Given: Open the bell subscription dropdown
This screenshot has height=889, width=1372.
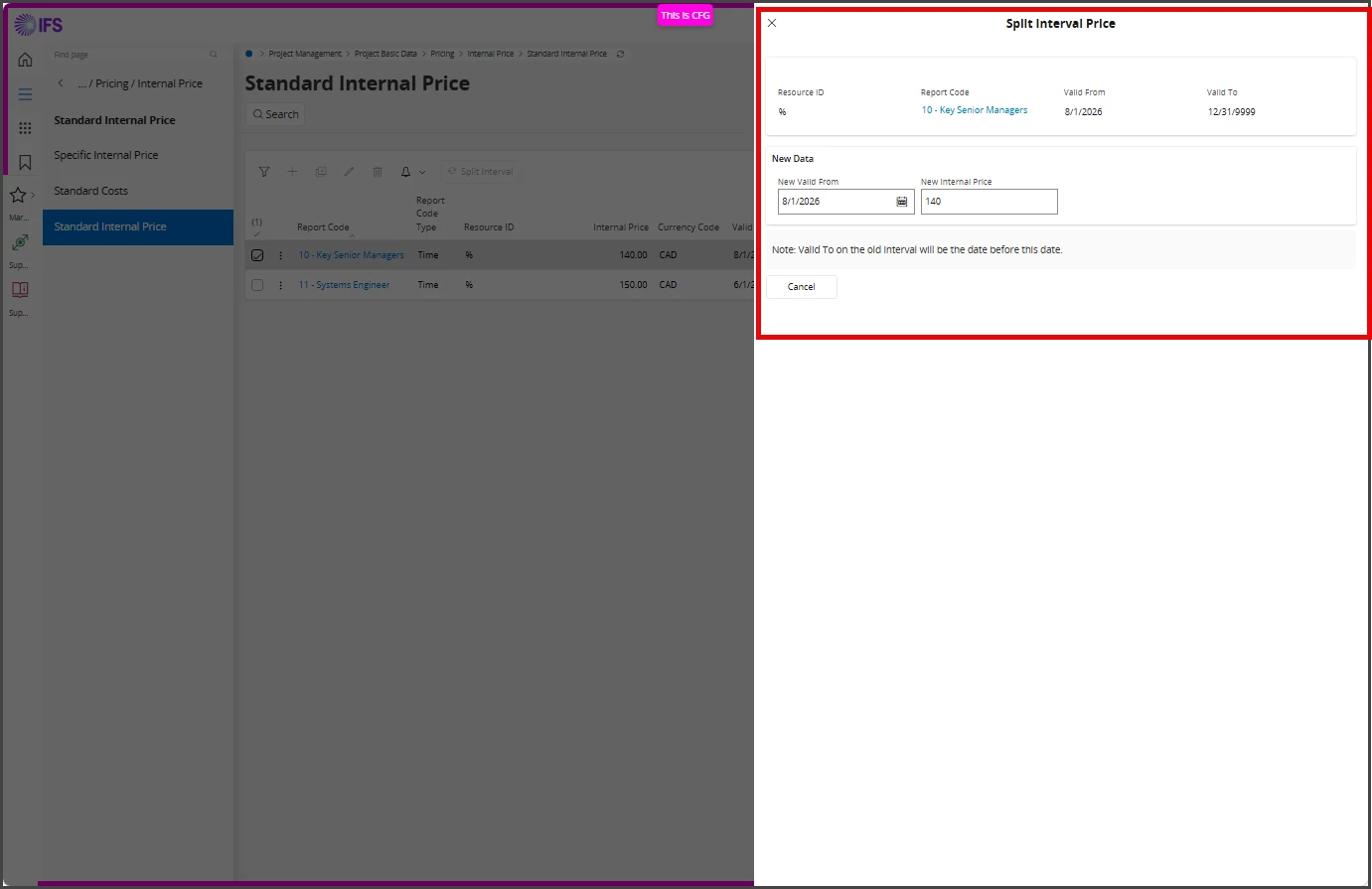Looking at the screenshot, I should pyautogui.click(x=412, y=172).
